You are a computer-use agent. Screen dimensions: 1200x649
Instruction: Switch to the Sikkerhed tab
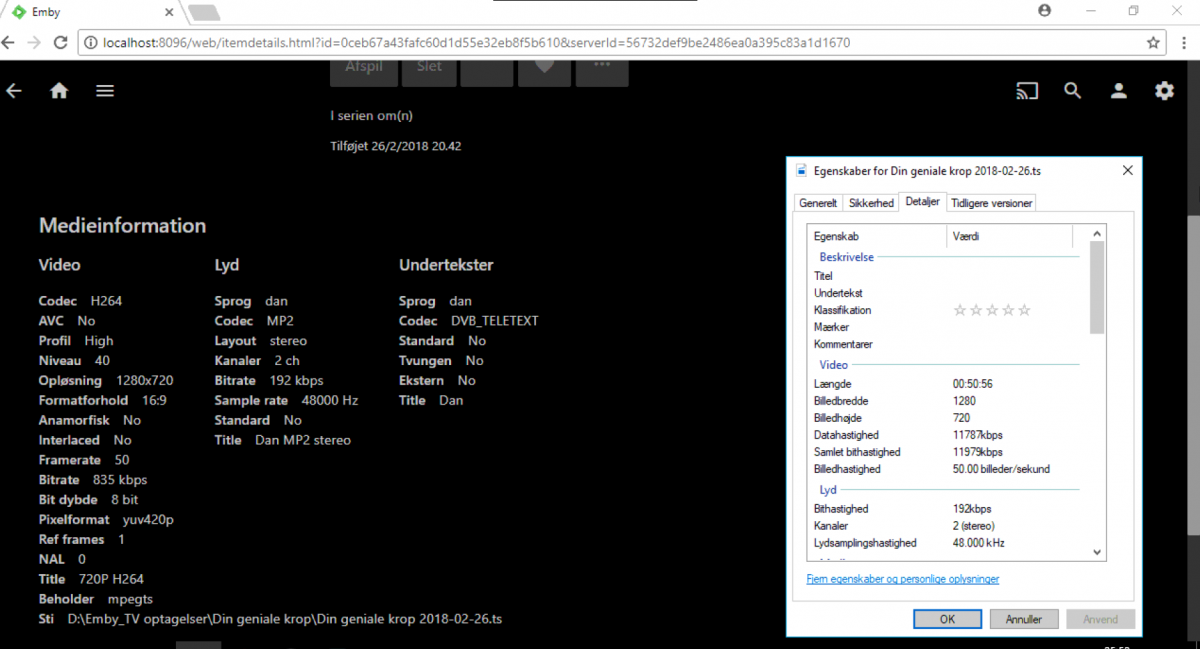click(x=870, y=203)
